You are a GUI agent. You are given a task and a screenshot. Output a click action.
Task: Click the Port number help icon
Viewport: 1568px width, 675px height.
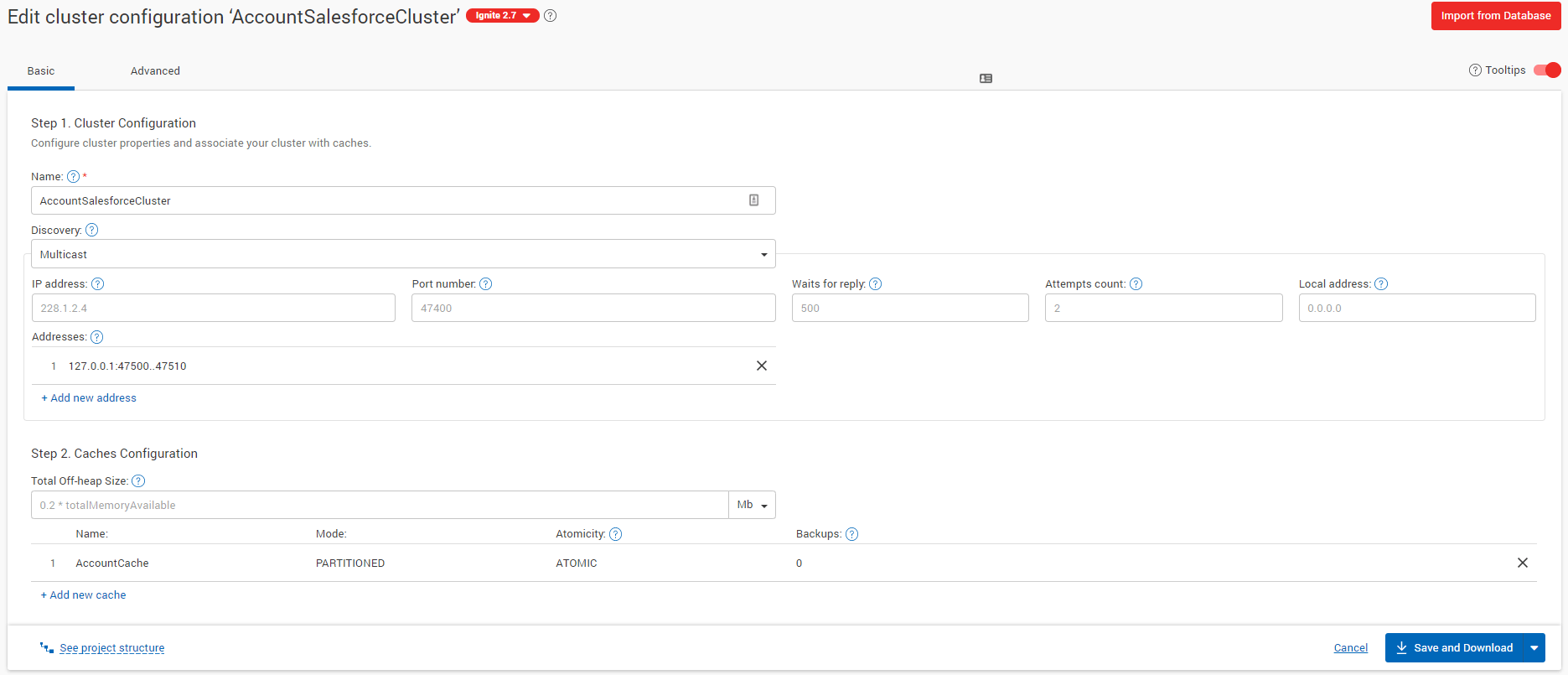coord(485,284)
